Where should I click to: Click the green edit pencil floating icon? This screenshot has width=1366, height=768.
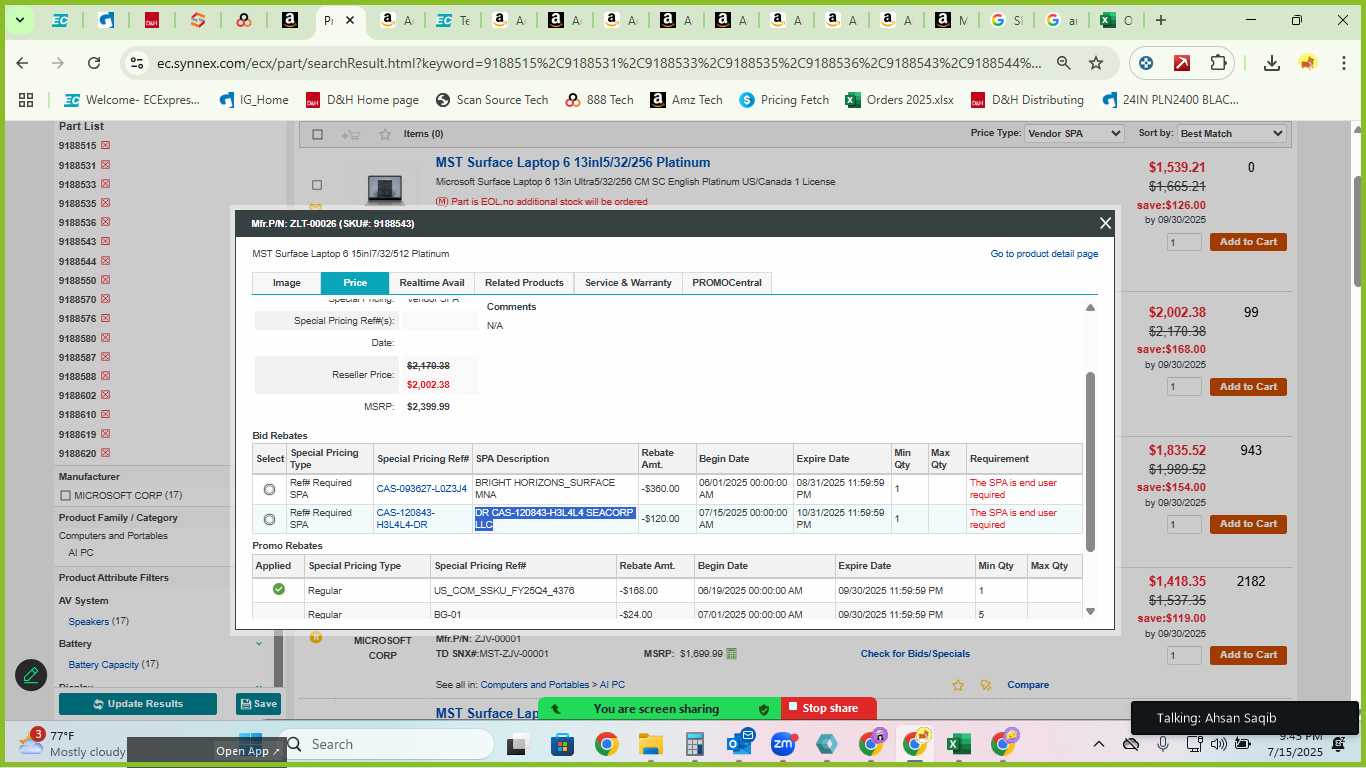(x=31, y=675)
